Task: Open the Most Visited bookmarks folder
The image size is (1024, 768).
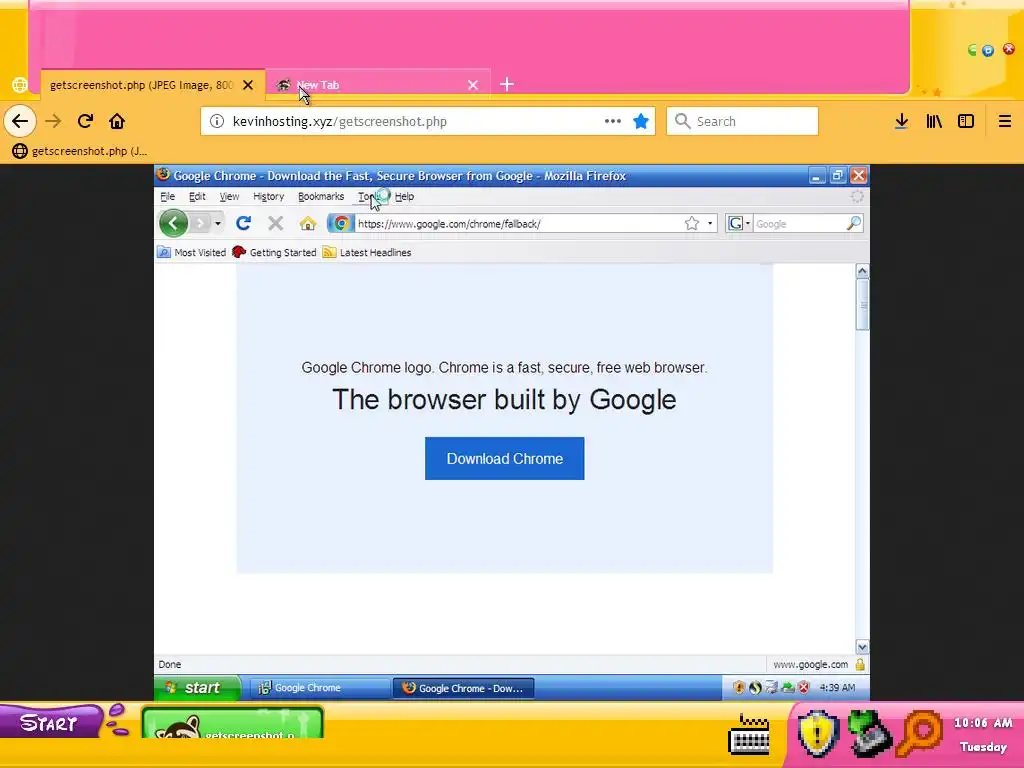Action: click(x=191, y=253)
